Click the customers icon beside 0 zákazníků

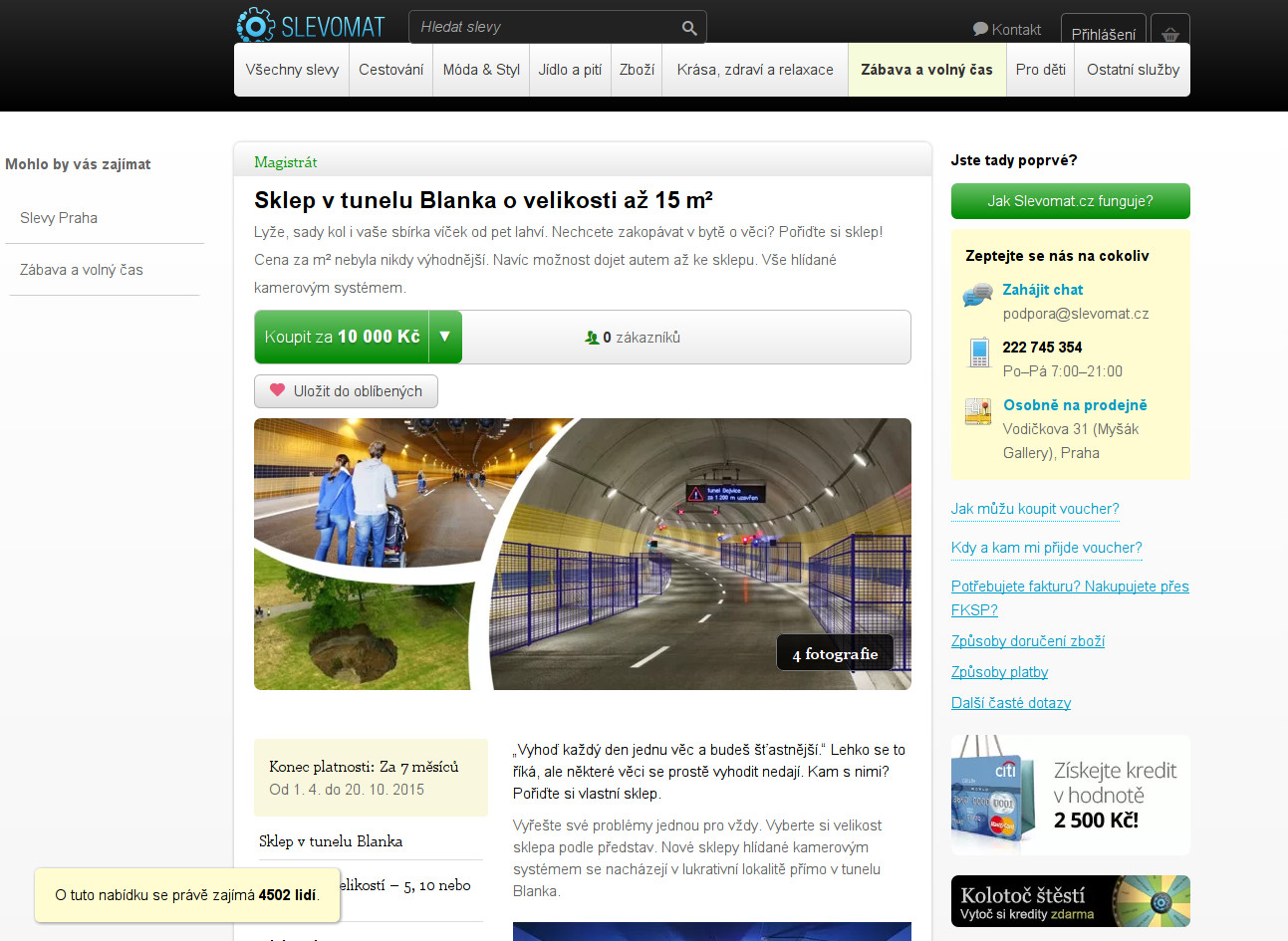click(x=592, y=338)
